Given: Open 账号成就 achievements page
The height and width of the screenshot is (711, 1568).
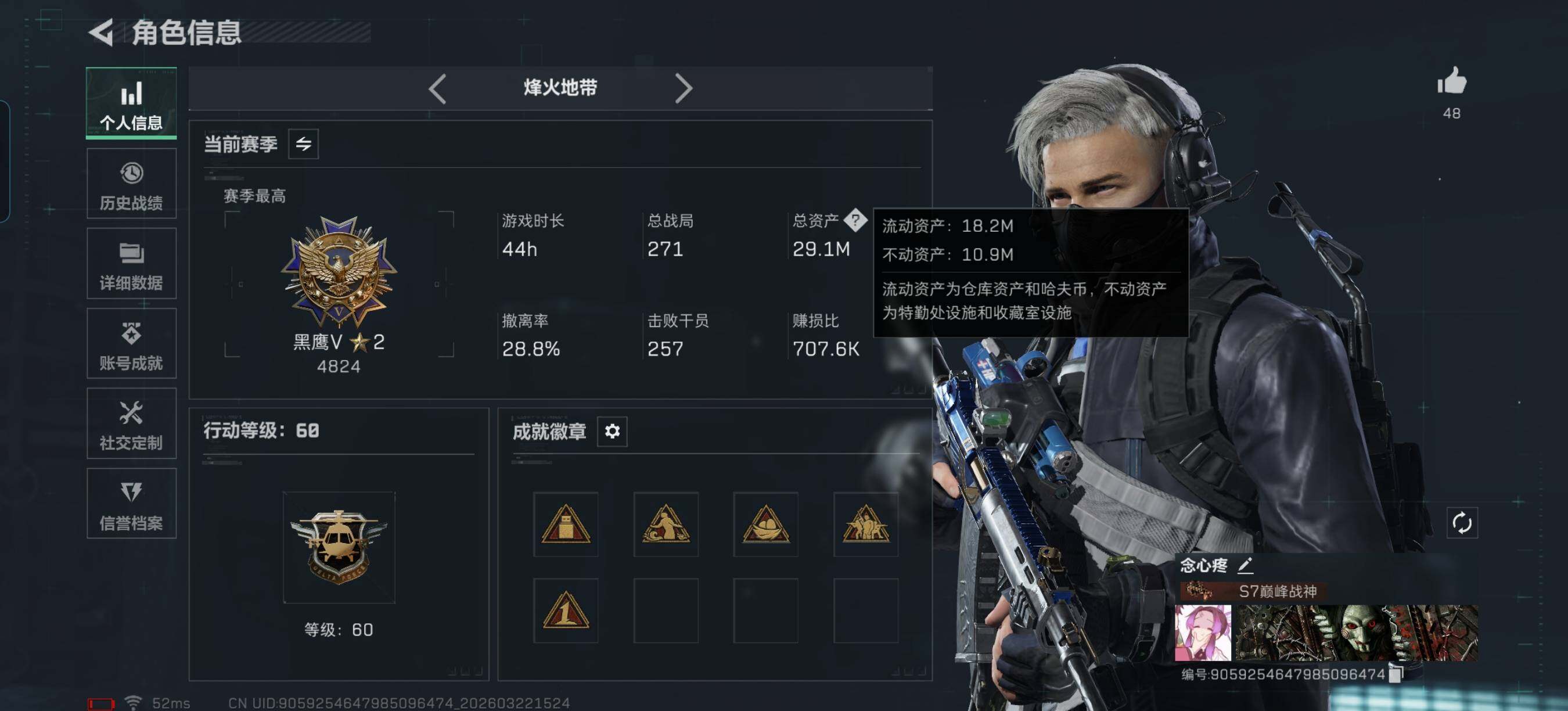Looking at the screenshot, I should pyautogui.click(x=131, y=344).
